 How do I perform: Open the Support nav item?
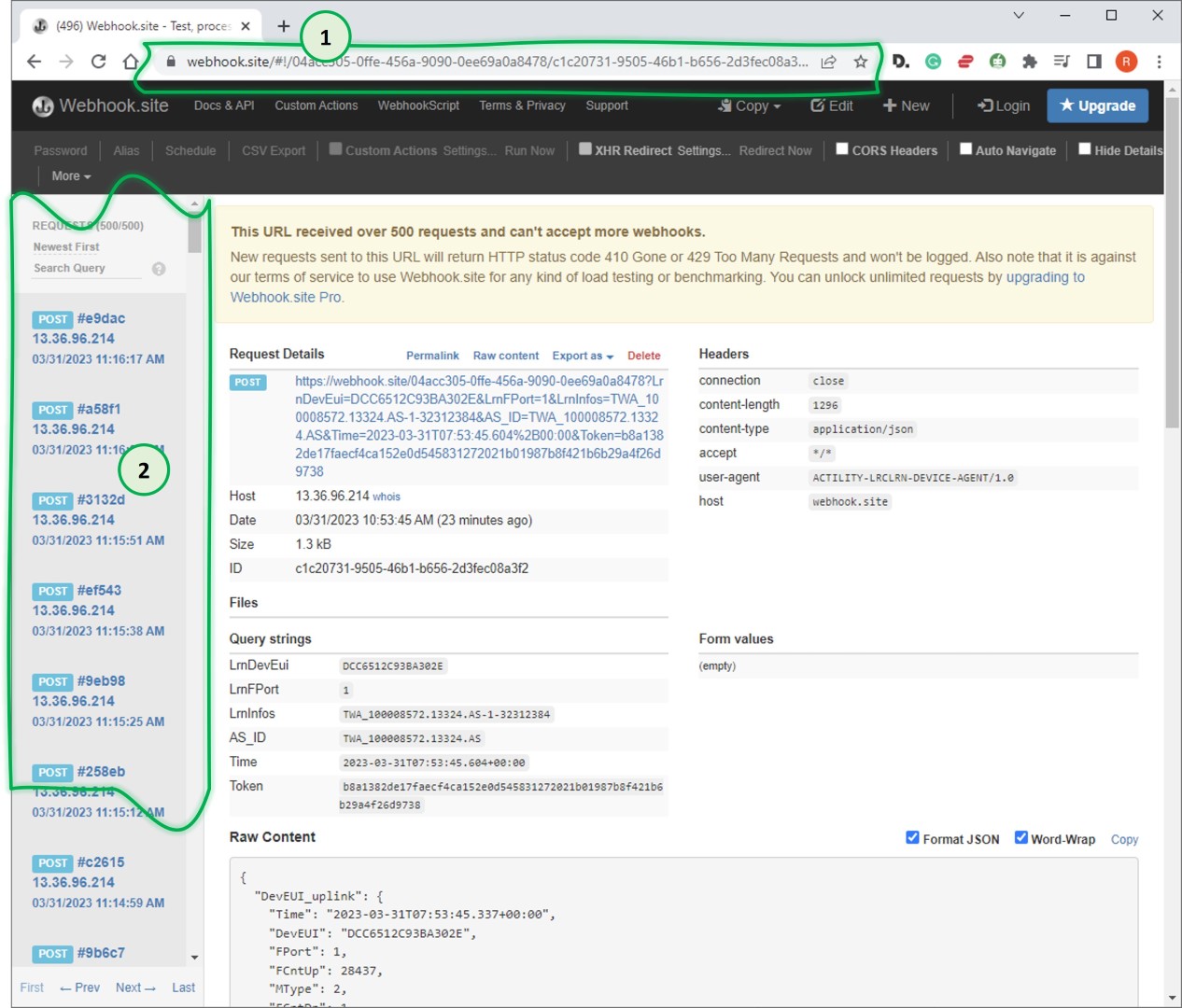(607, 105)
